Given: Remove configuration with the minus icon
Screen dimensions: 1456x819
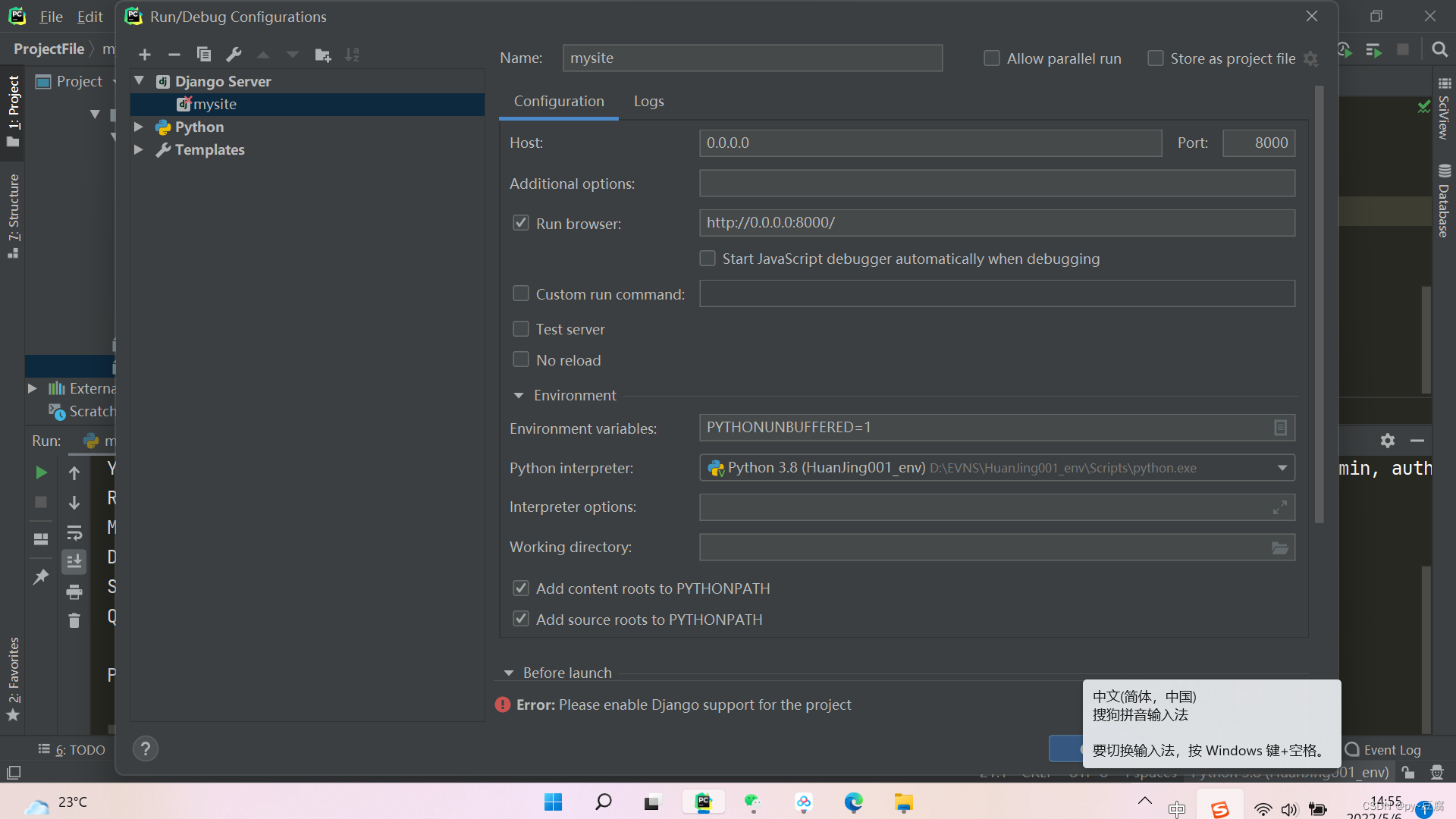Looking at the screenshot, I should 174,55.
